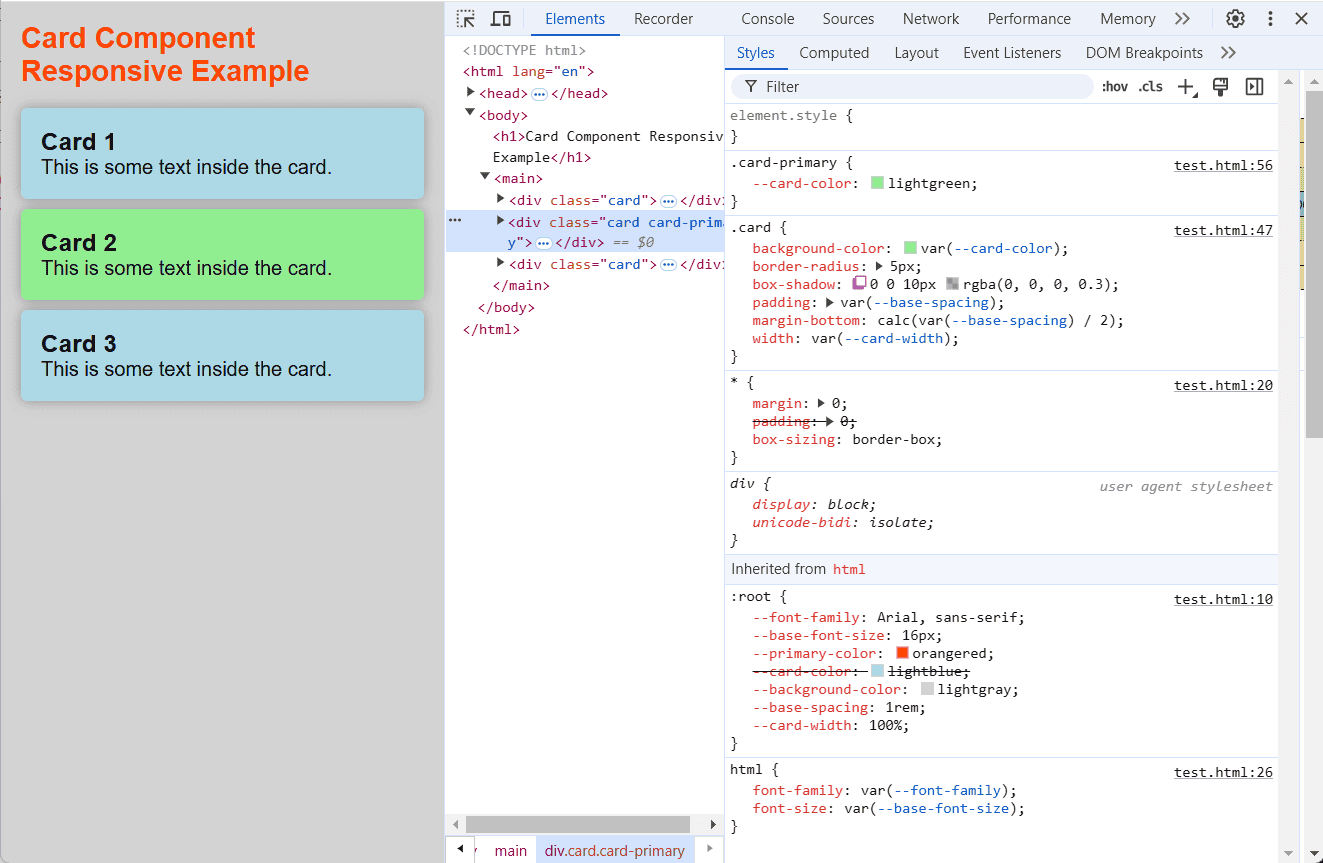
Task: Click the ellipsis inside the card-primary div
Action: pos(543,243)
